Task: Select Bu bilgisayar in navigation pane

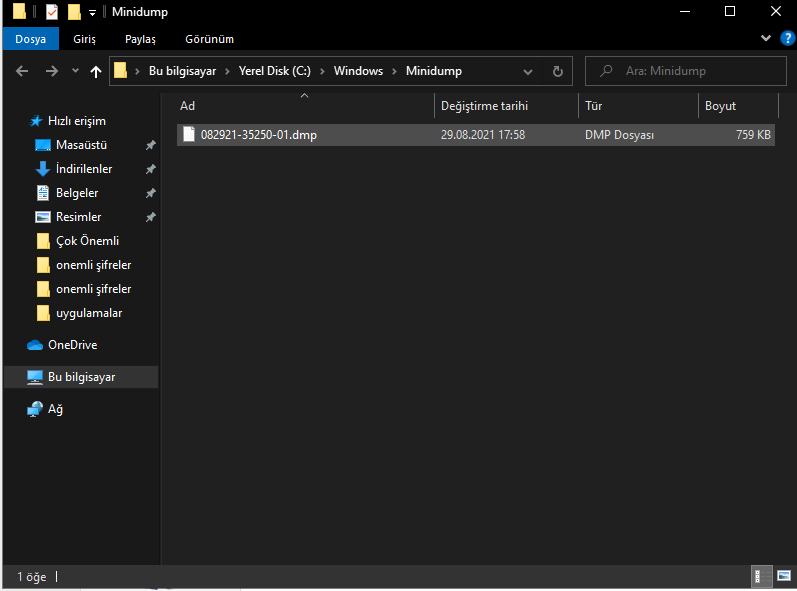Action: pos(81,377)
